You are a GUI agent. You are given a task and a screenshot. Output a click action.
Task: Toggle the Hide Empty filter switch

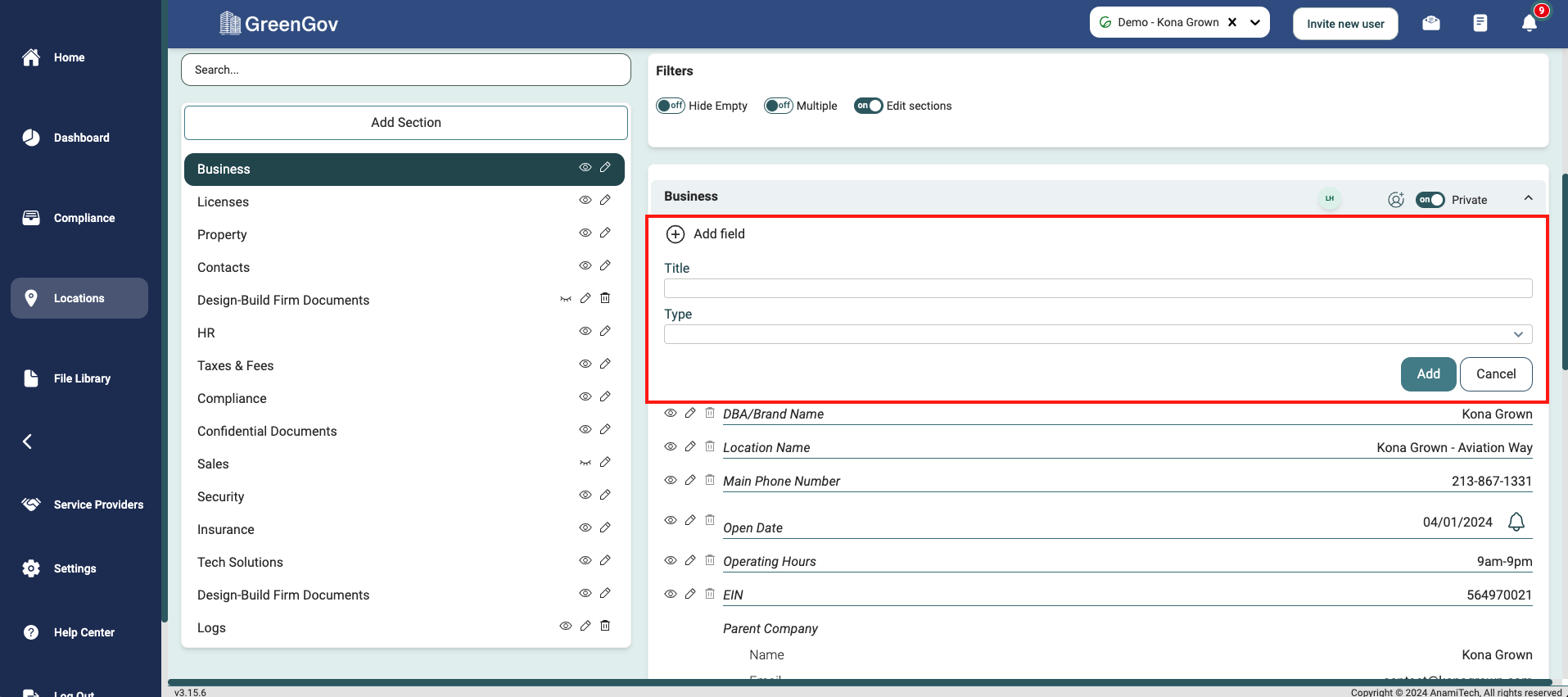[670, 106]
